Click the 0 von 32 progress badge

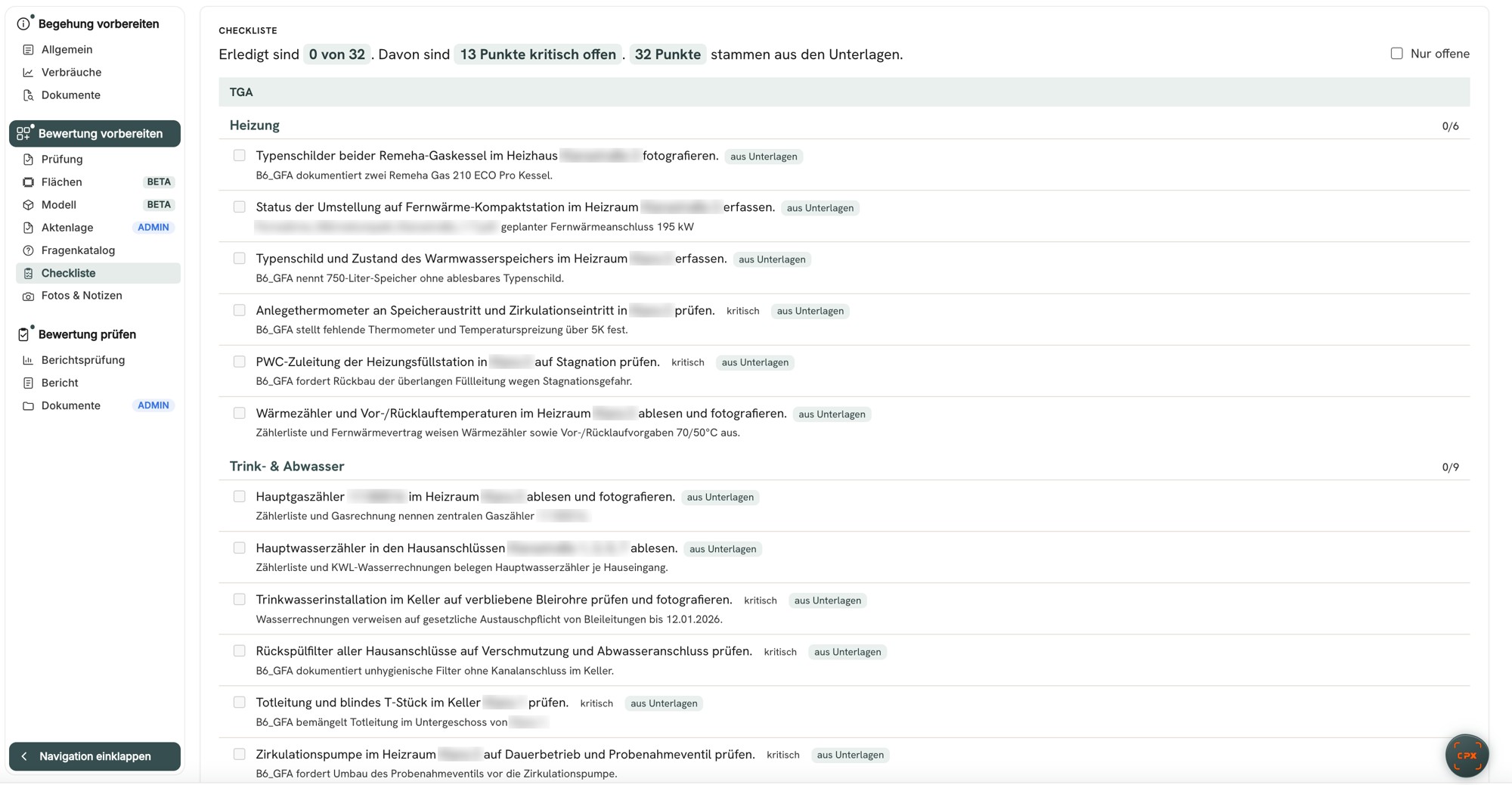point(336,54)
